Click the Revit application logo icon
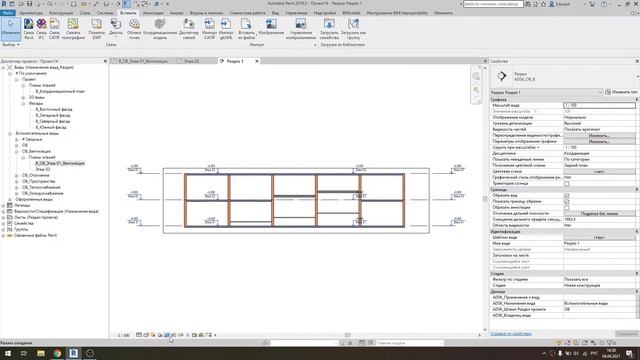The image size is (640, 360). pos(4,4)
